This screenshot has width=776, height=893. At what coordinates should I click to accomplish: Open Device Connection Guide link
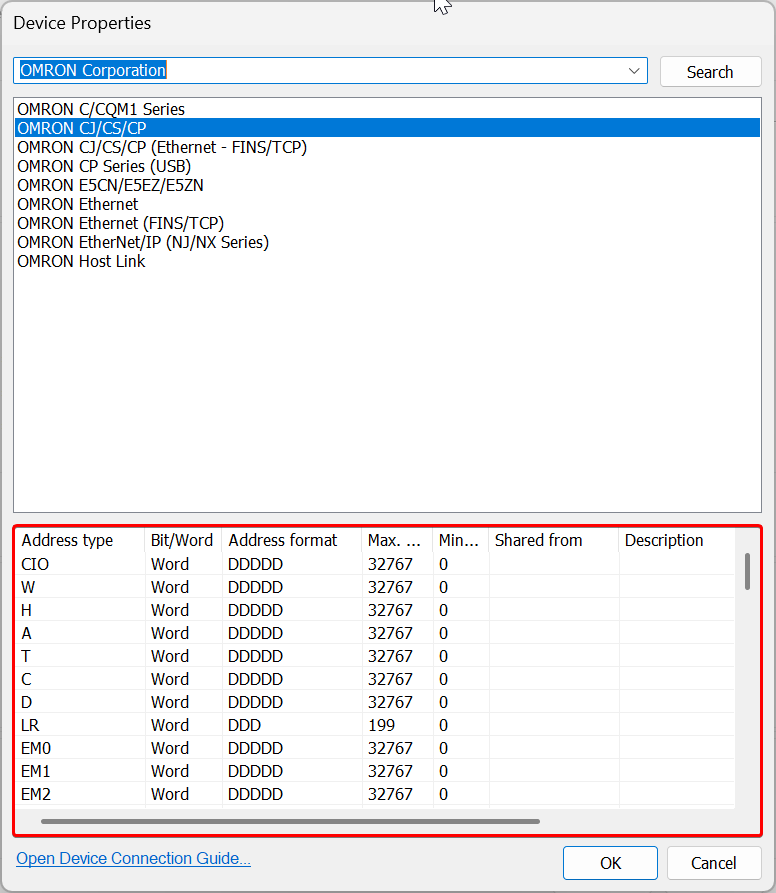[133, 858]
